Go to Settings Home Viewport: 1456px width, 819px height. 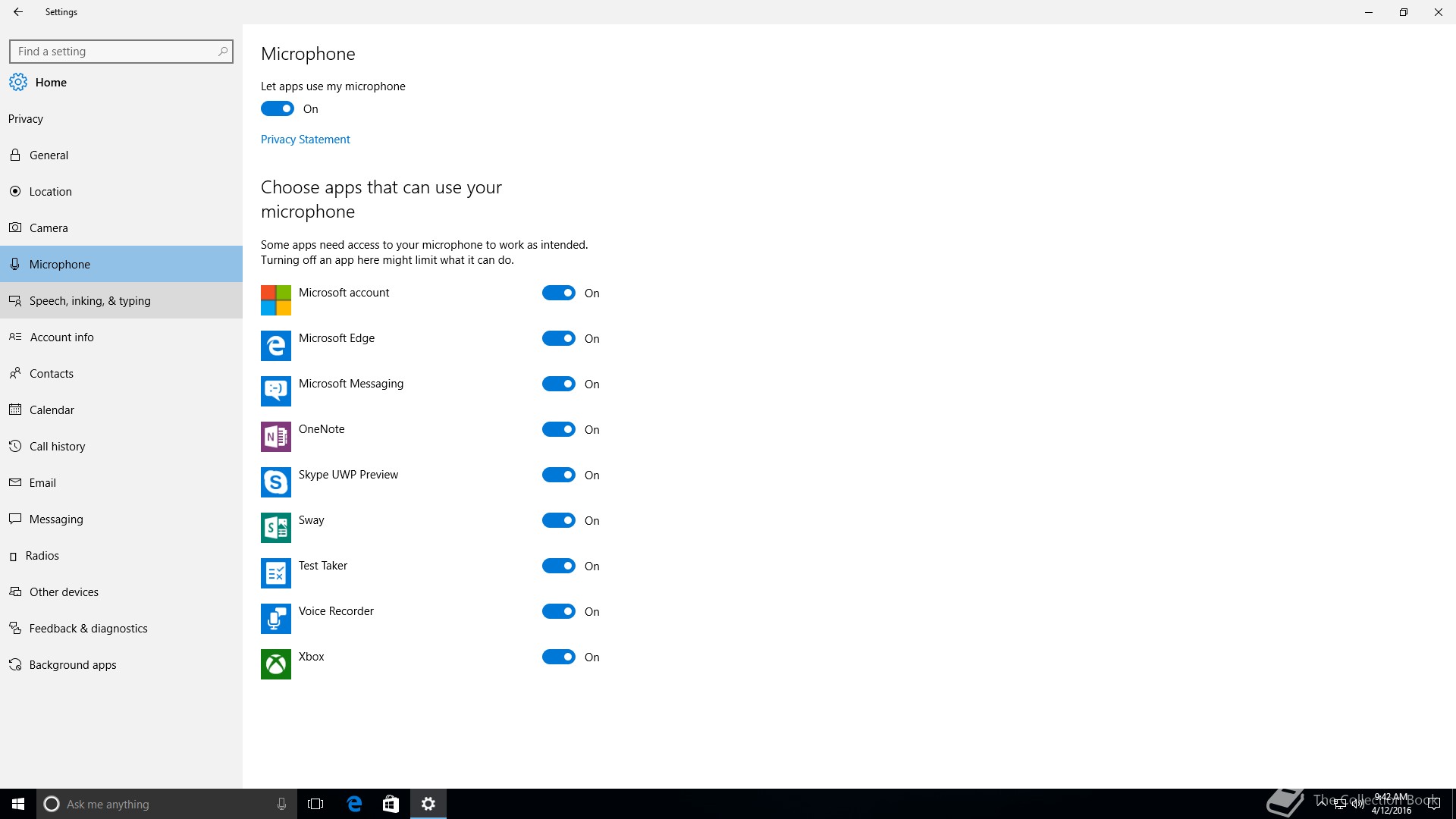(x=121, y=82)
